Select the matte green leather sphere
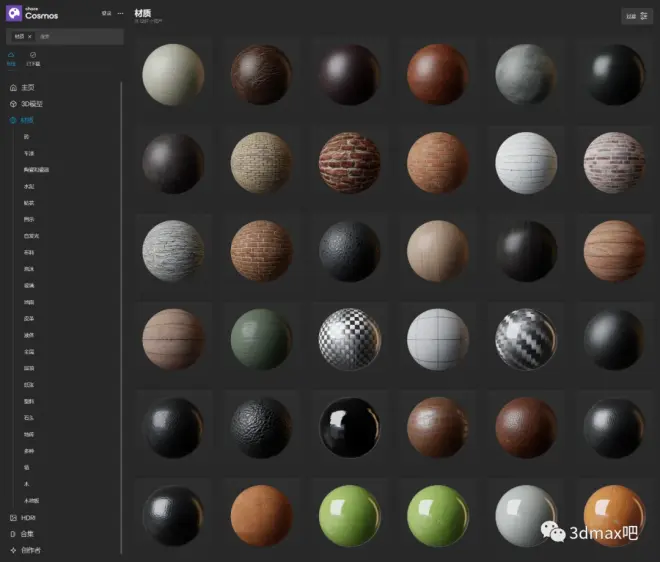Image resolution: width=660 pixels, height=562 pixels. pos(261,339)
